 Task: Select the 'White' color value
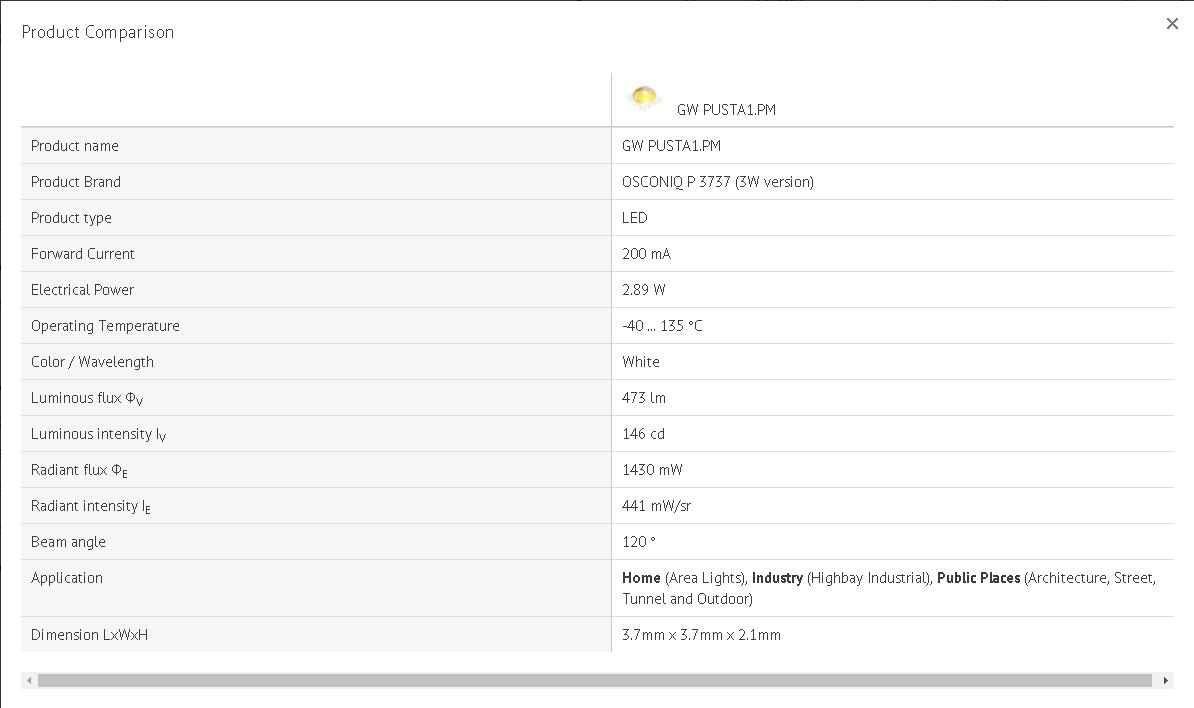coord(640,362)
